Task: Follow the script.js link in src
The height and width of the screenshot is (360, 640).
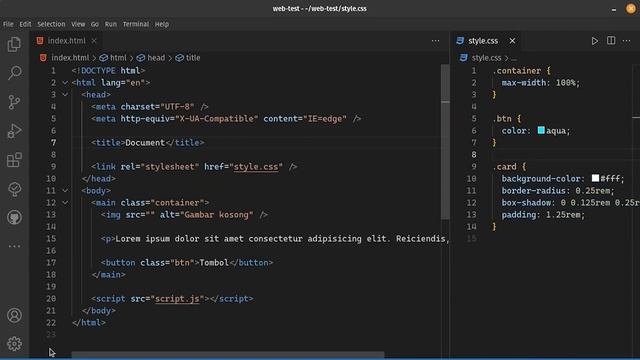Action: click(x=177, y=299)
